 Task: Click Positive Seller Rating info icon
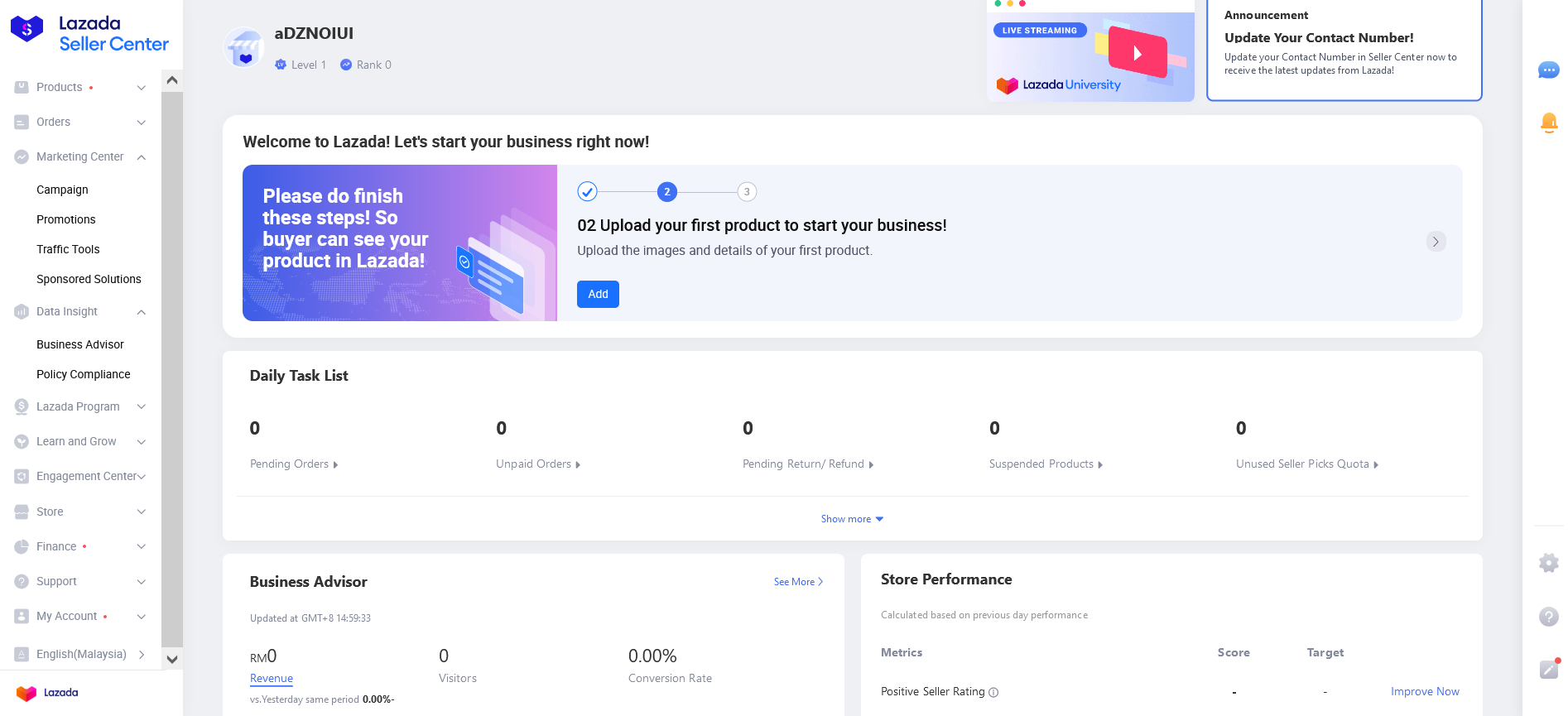(x=993, y=692)
